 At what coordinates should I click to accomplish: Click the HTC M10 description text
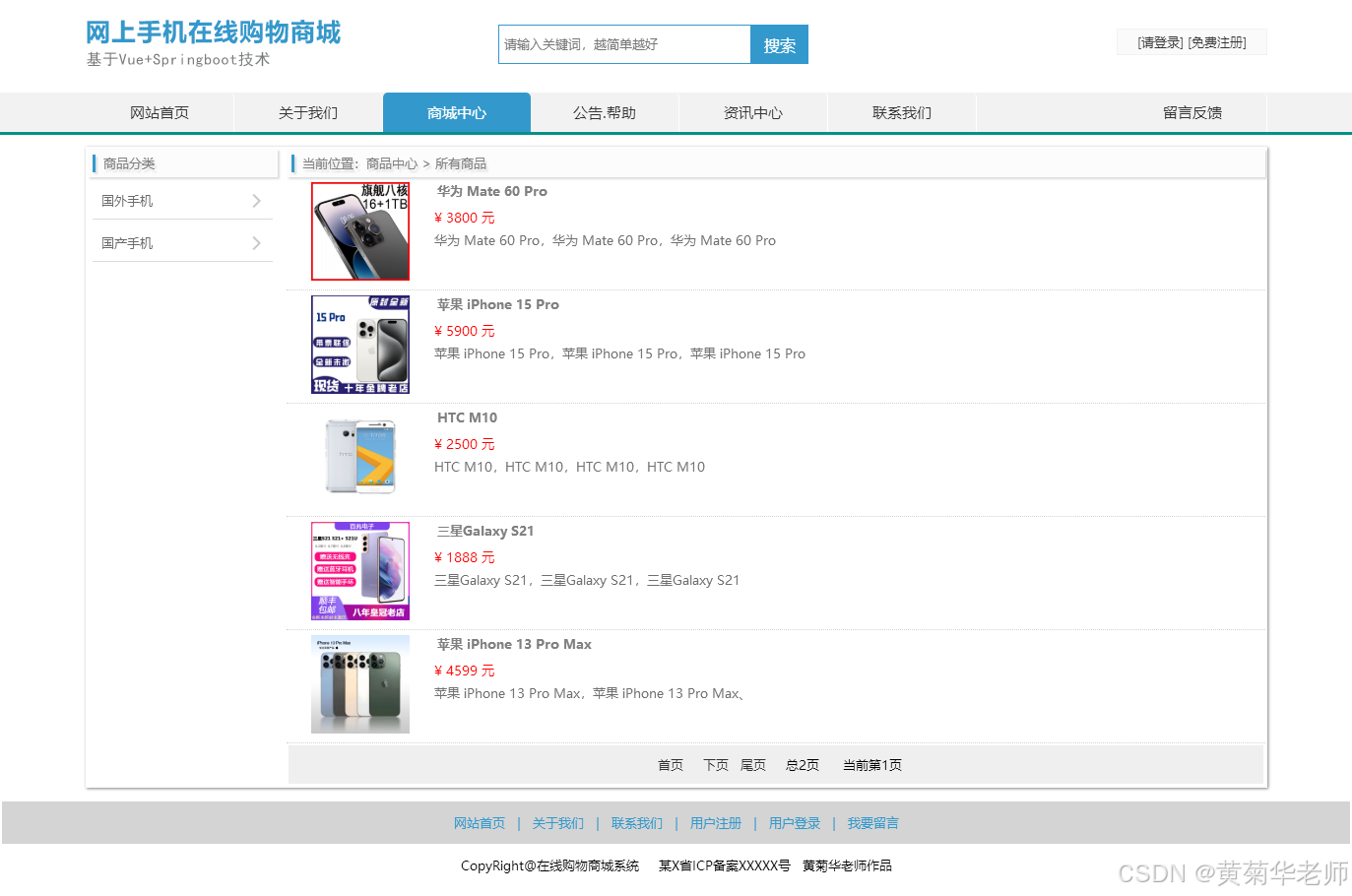click(570, 467)
